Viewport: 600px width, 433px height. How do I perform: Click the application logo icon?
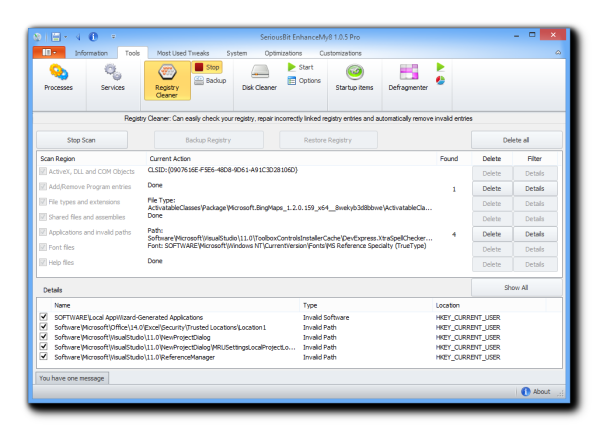coord(38,37)
